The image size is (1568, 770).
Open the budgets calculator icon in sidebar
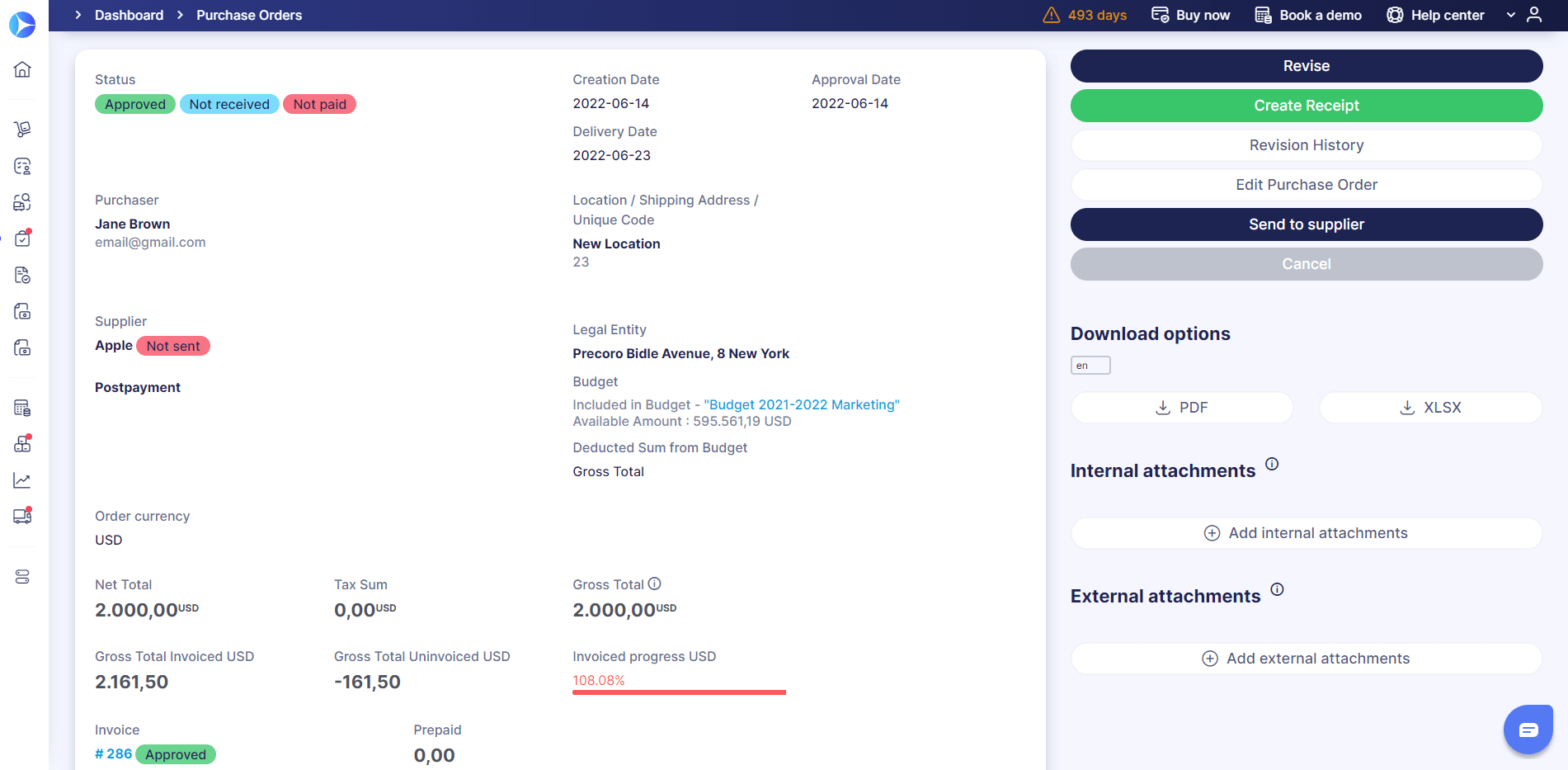pyautogui.click(x=22, y=407)
